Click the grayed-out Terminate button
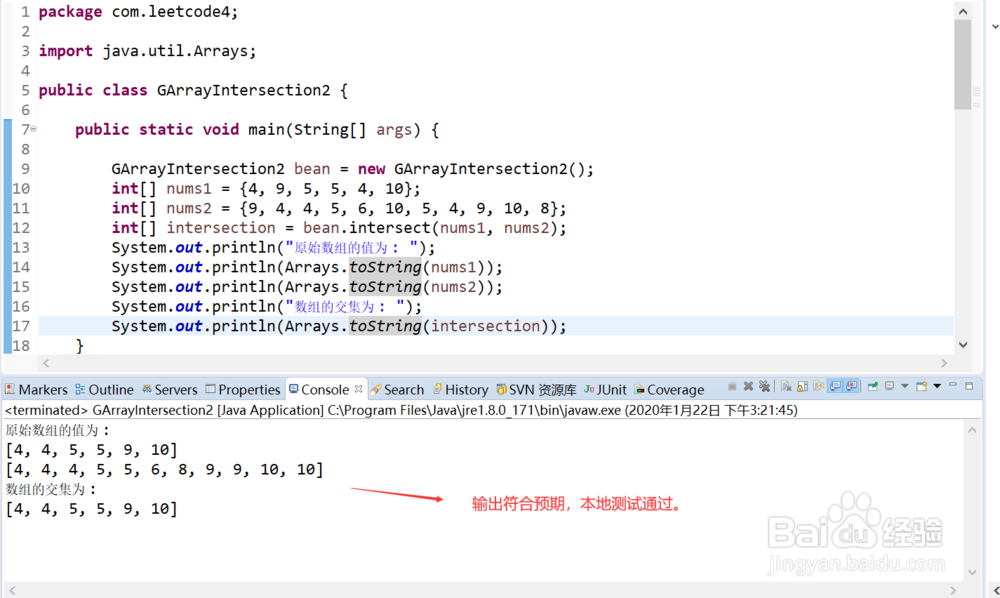 tap(731, 388)
